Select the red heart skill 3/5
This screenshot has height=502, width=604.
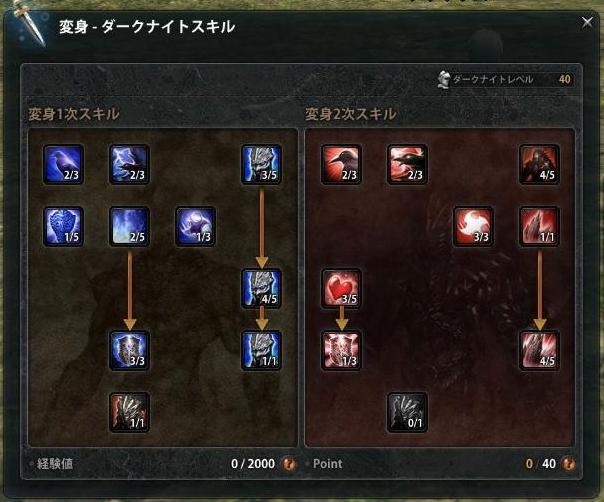pyautogui.click(x=341, y=289)
